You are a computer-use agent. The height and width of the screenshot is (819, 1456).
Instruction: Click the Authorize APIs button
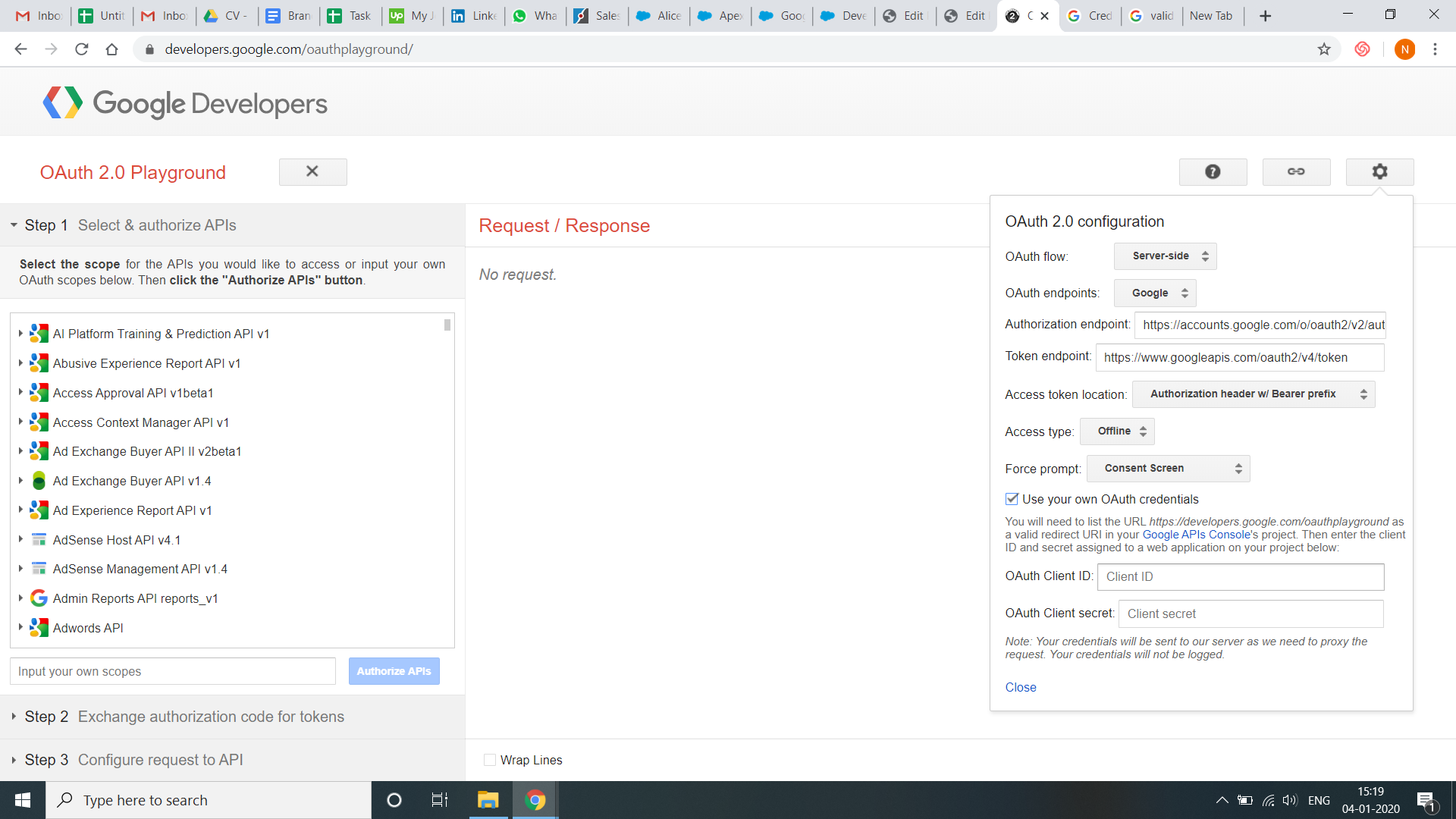[x=394, y=670]
